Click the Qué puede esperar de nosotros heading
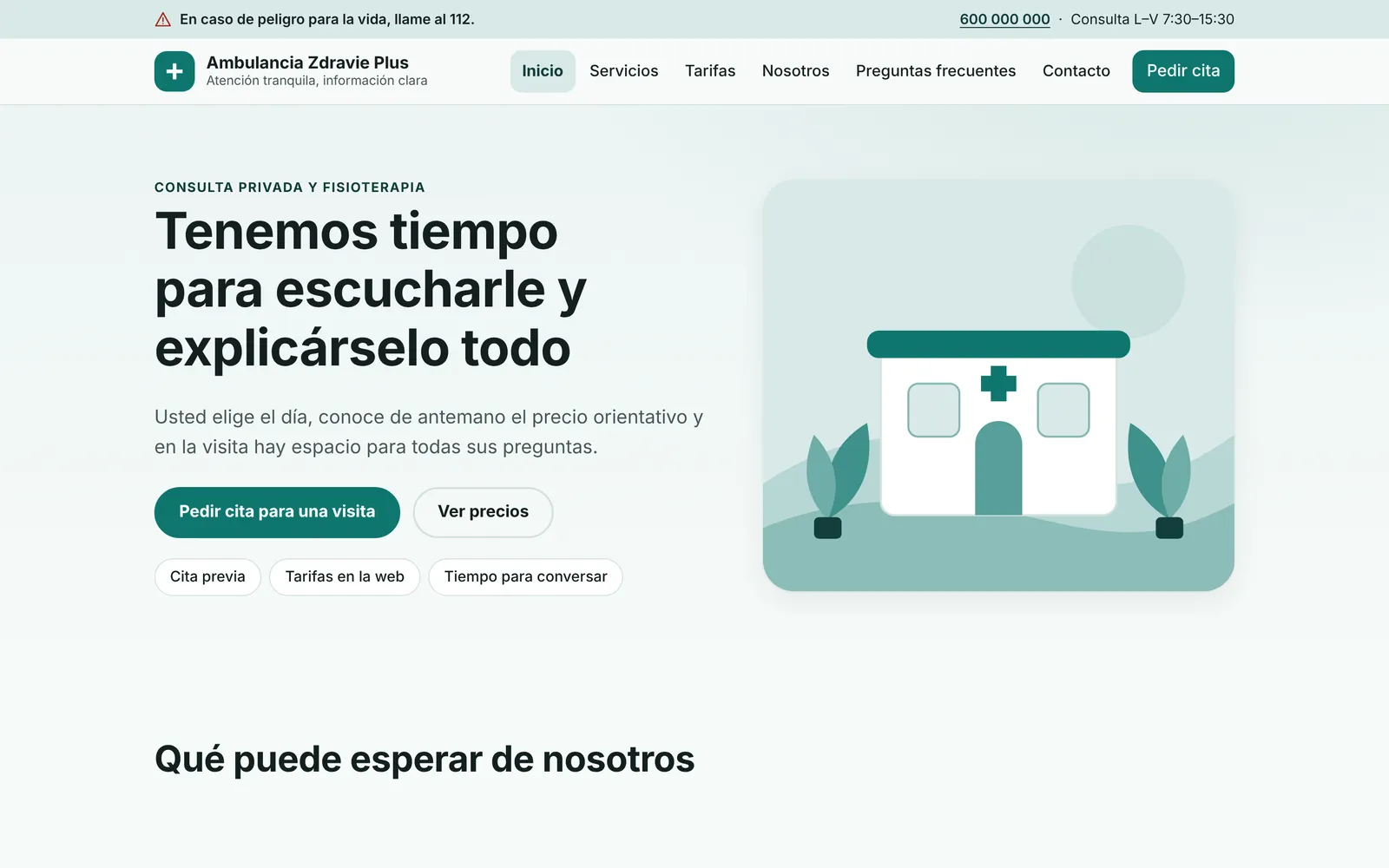 (425, 759)
